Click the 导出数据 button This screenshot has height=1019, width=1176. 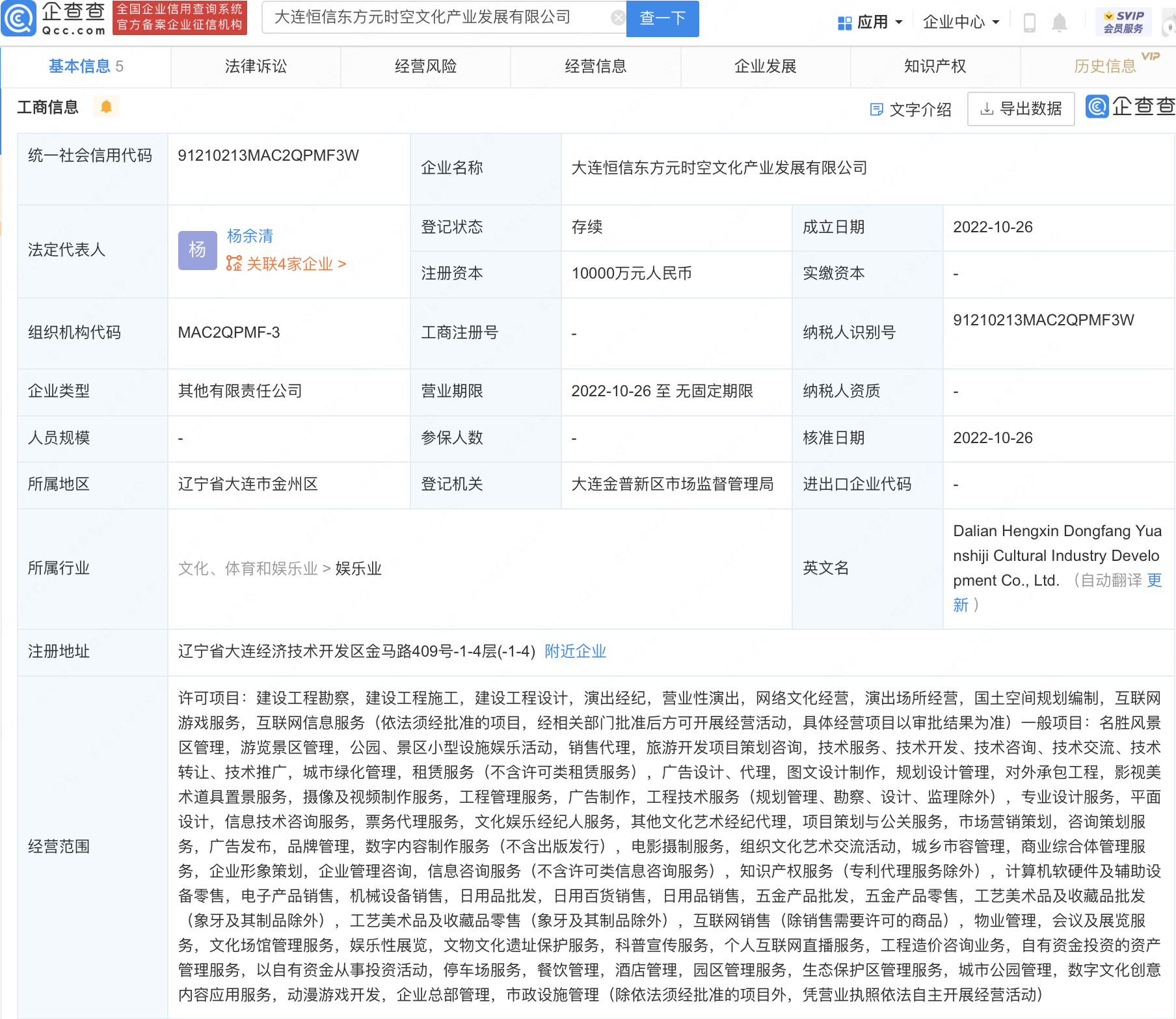click(x=1021, y=109)
